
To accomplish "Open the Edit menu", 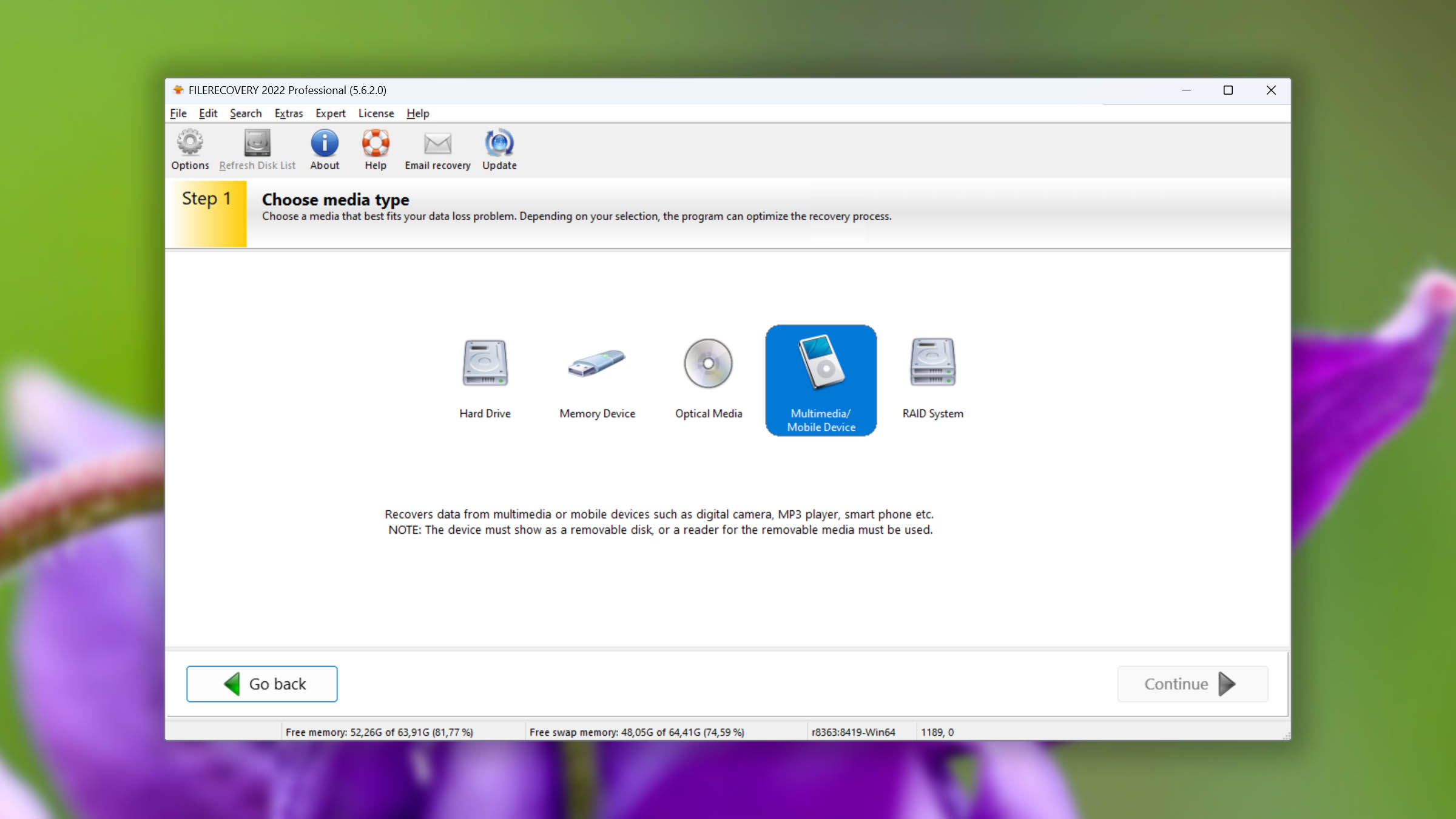I will 208,113.
